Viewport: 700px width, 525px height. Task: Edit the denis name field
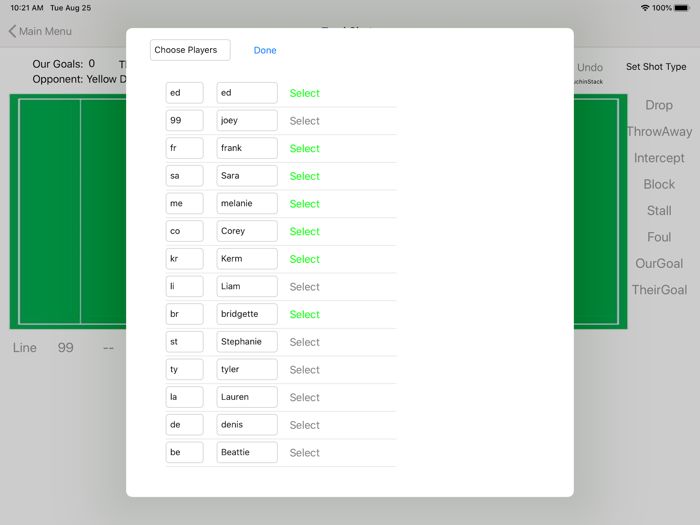(247, 425)
